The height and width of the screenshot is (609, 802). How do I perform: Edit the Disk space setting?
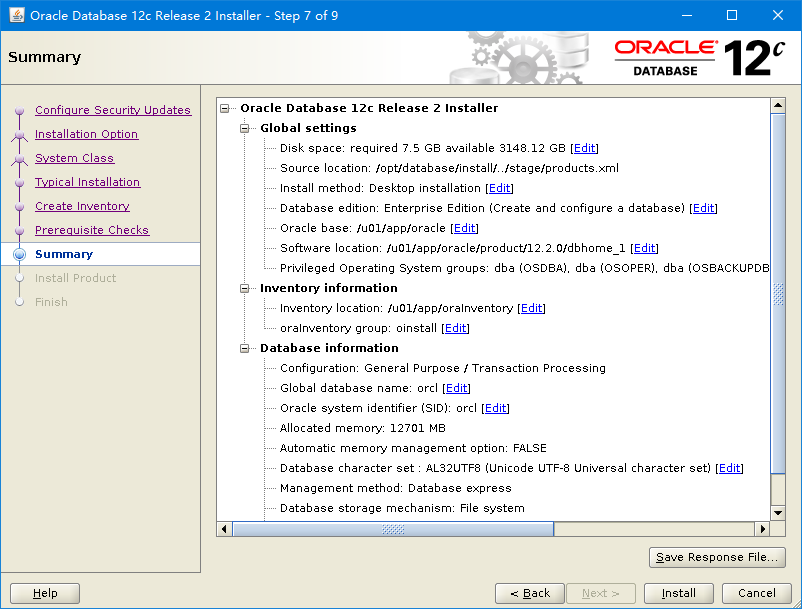click(x=584, y=148)
